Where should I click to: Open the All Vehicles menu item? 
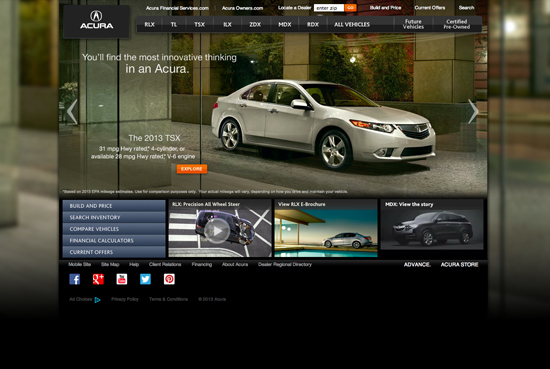pyautogui.click(x=352, y=25)
